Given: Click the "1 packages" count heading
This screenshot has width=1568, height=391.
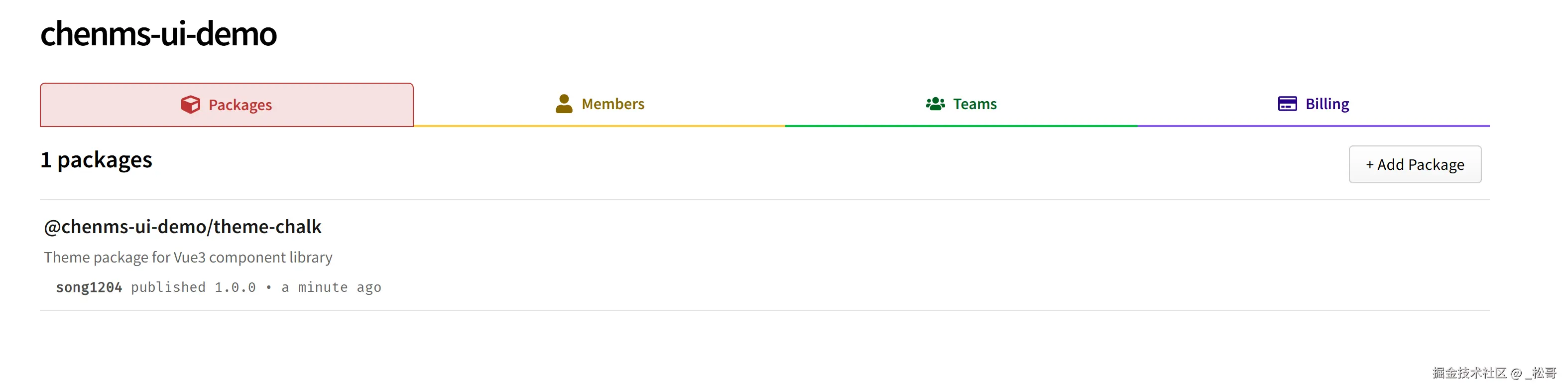Looking at the screenshot, I should (x=96, y=160).
